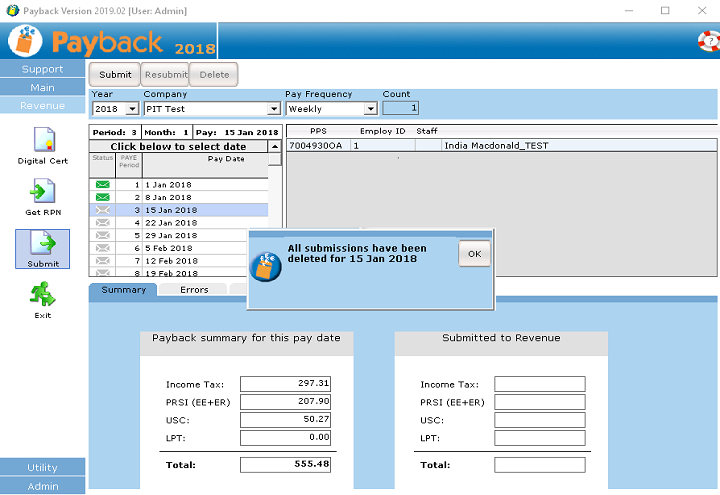Select the Summary tab
720x495 pixels.
tap(123, 290)
